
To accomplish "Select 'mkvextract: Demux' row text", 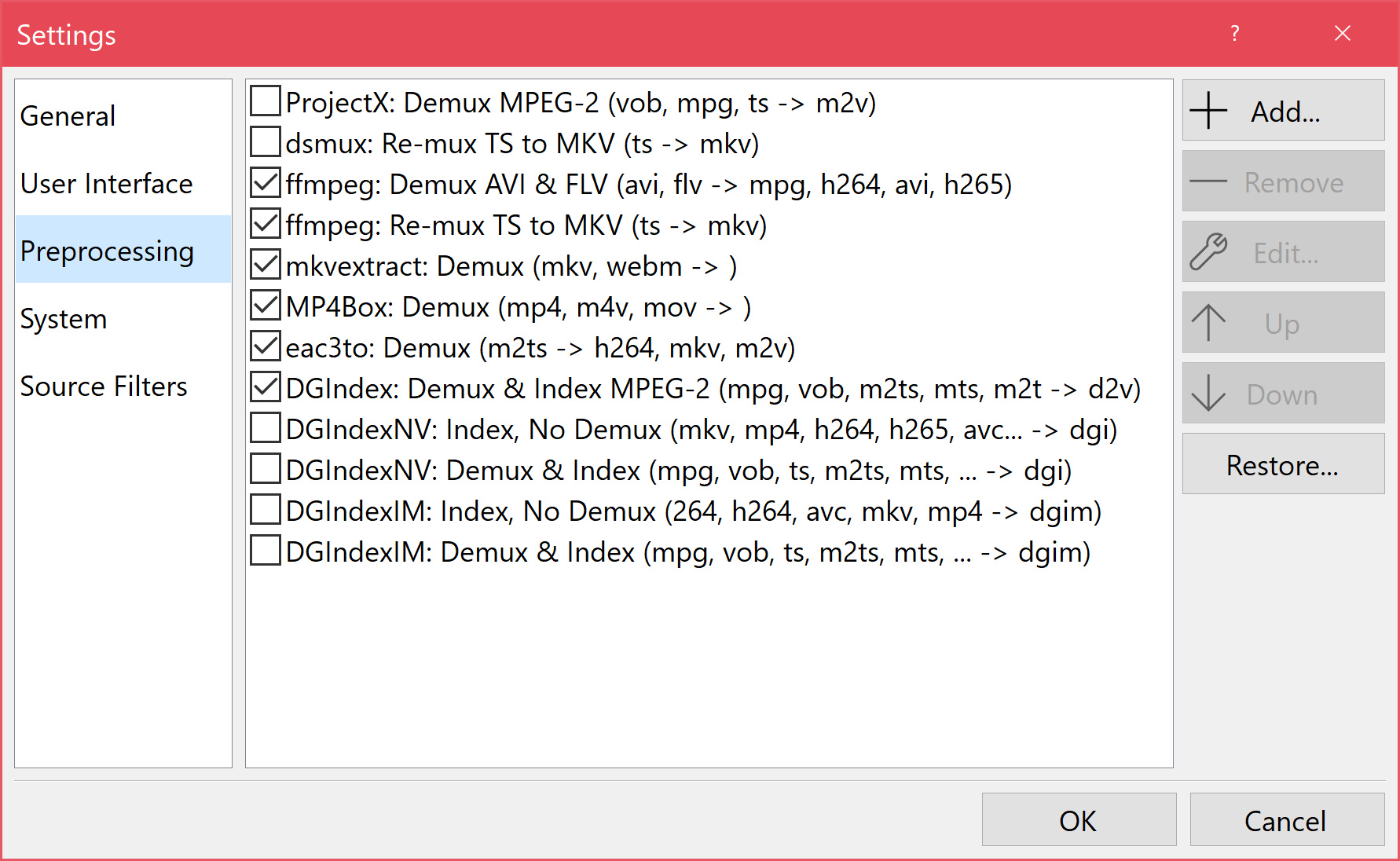I will pyautogui.click(x=511, y=266).
